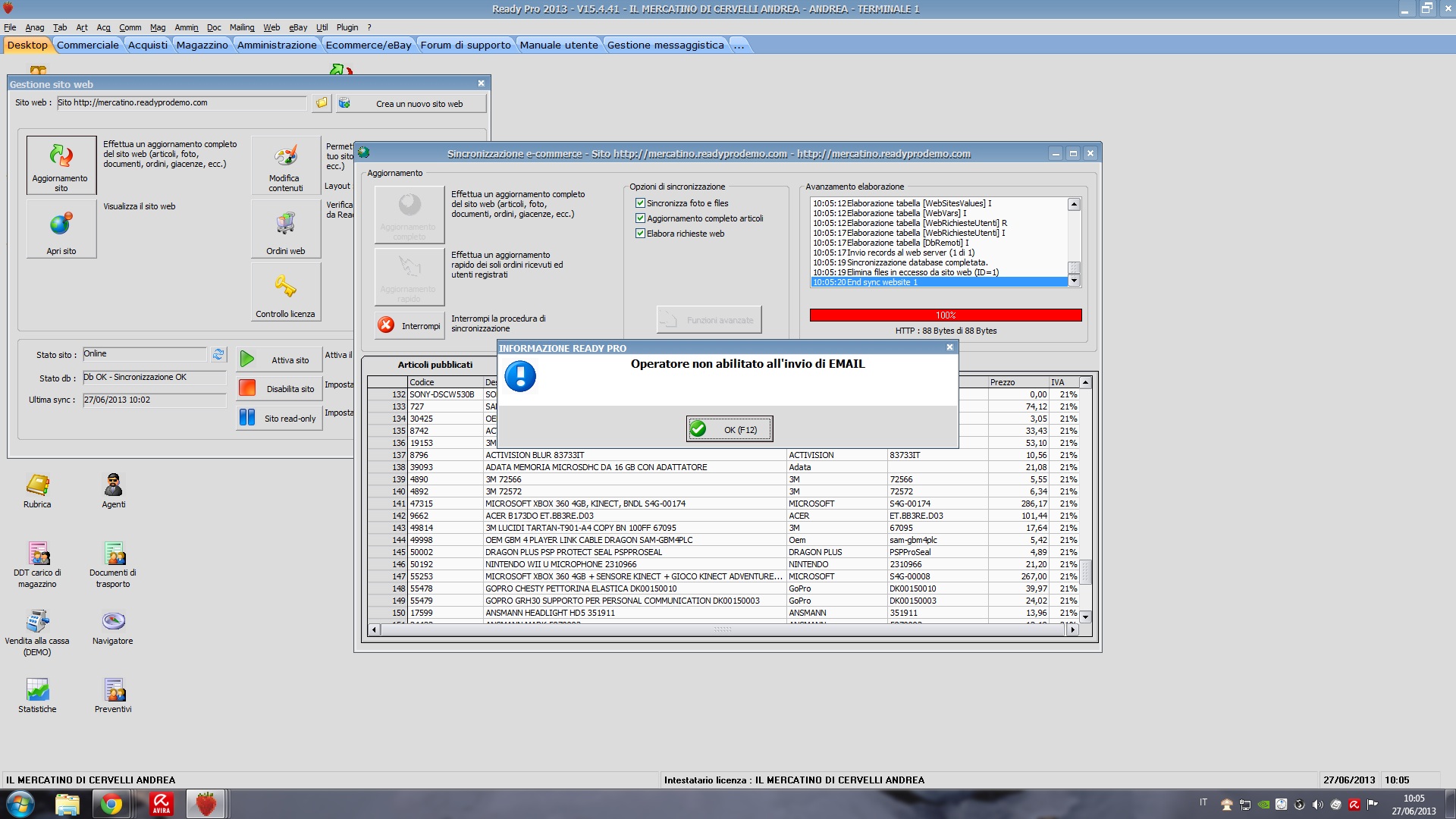The width and height of the screenshot is (1456, 819).
Task: Uncheck Aggiornamento completo articoli option
Action: point(640,218)
